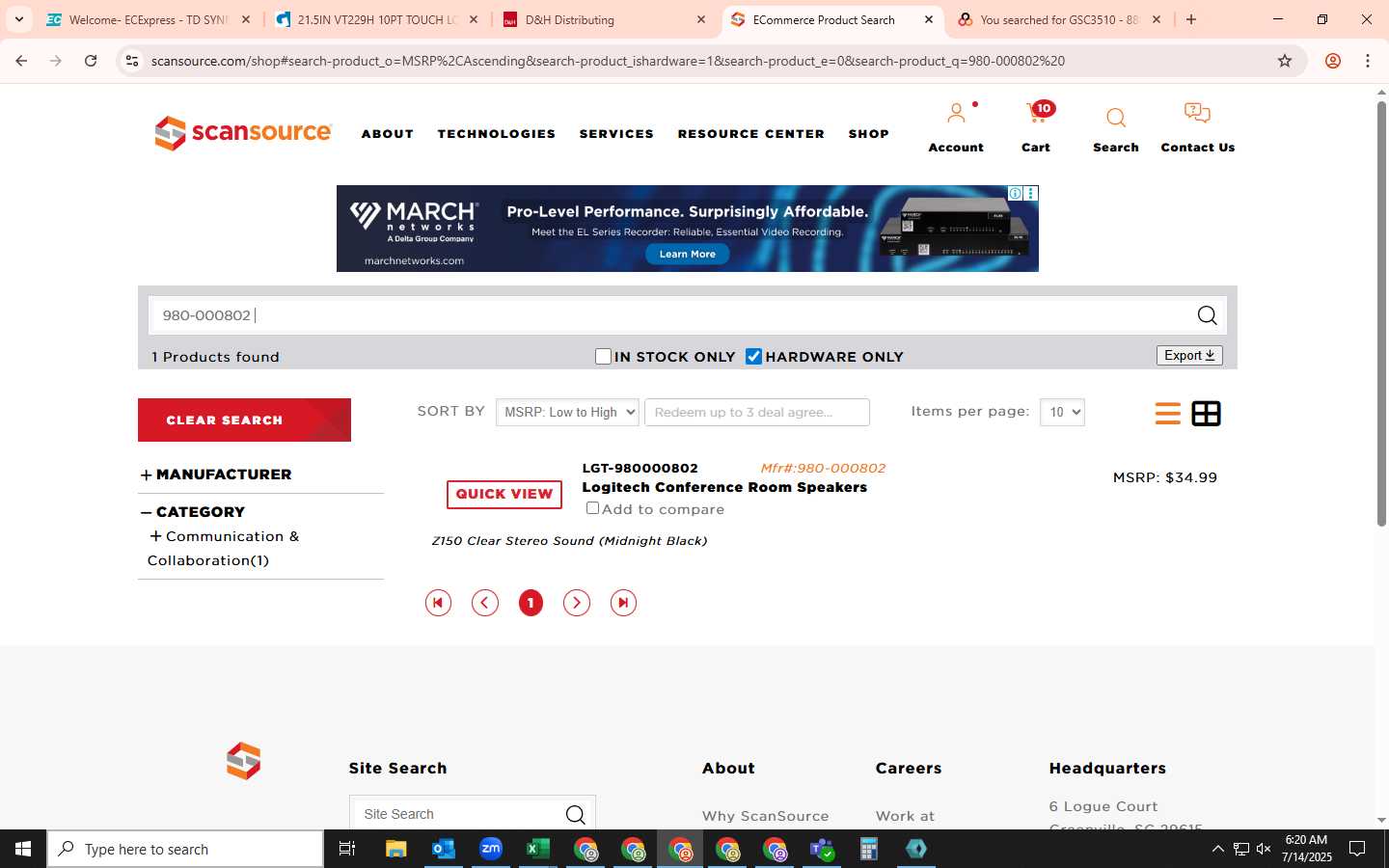Click the Redeem deal agreement field
Screen dimensions: 1389x868
(757, 412)
